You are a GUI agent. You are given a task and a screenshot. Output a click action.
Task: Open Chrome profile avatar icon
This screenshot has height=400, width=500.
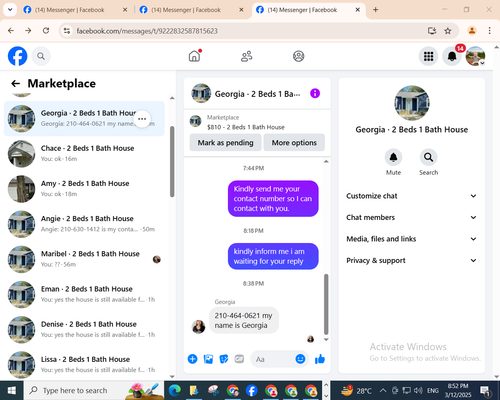472,31
